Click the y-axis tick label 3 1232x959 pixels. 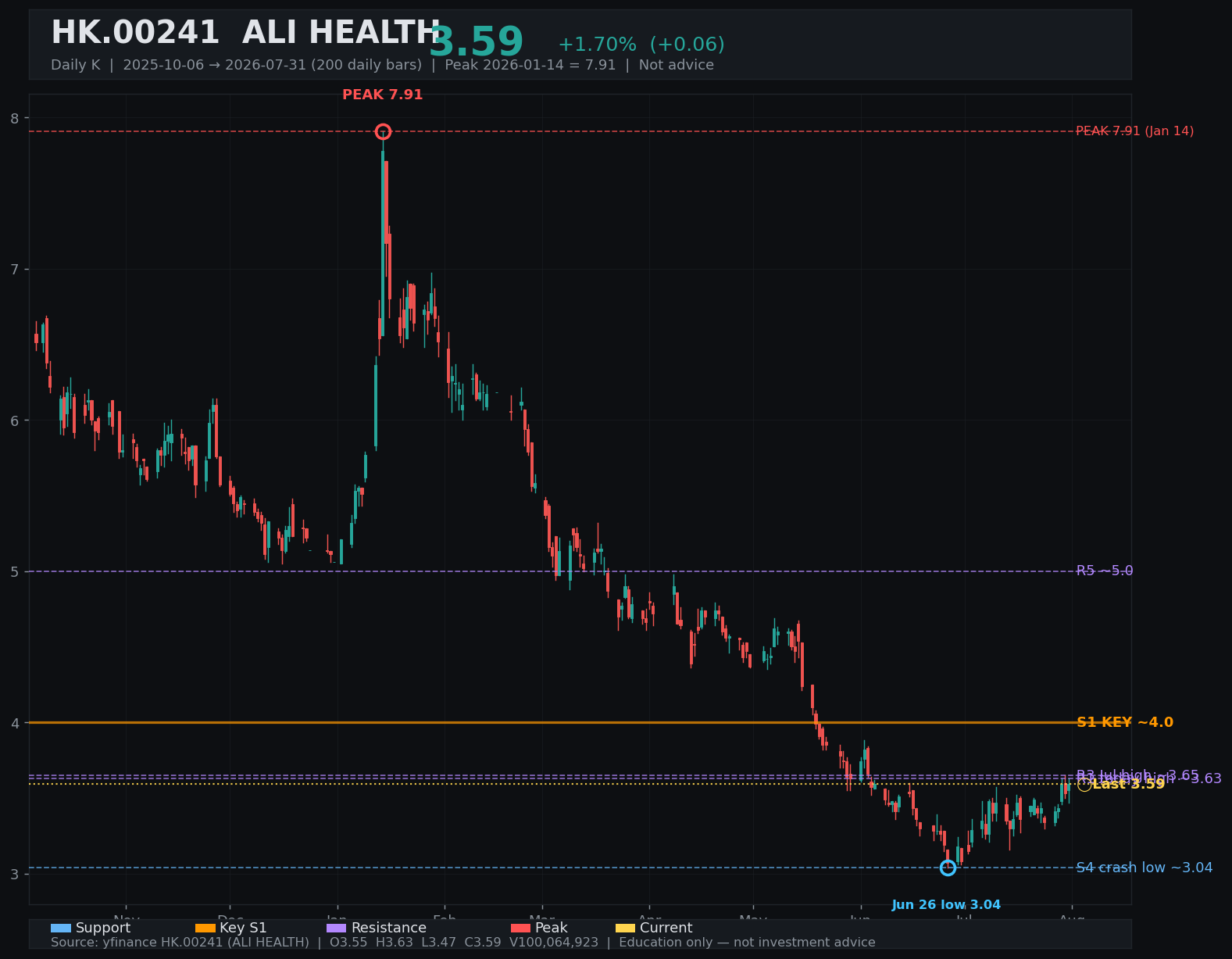coord(15,874)
